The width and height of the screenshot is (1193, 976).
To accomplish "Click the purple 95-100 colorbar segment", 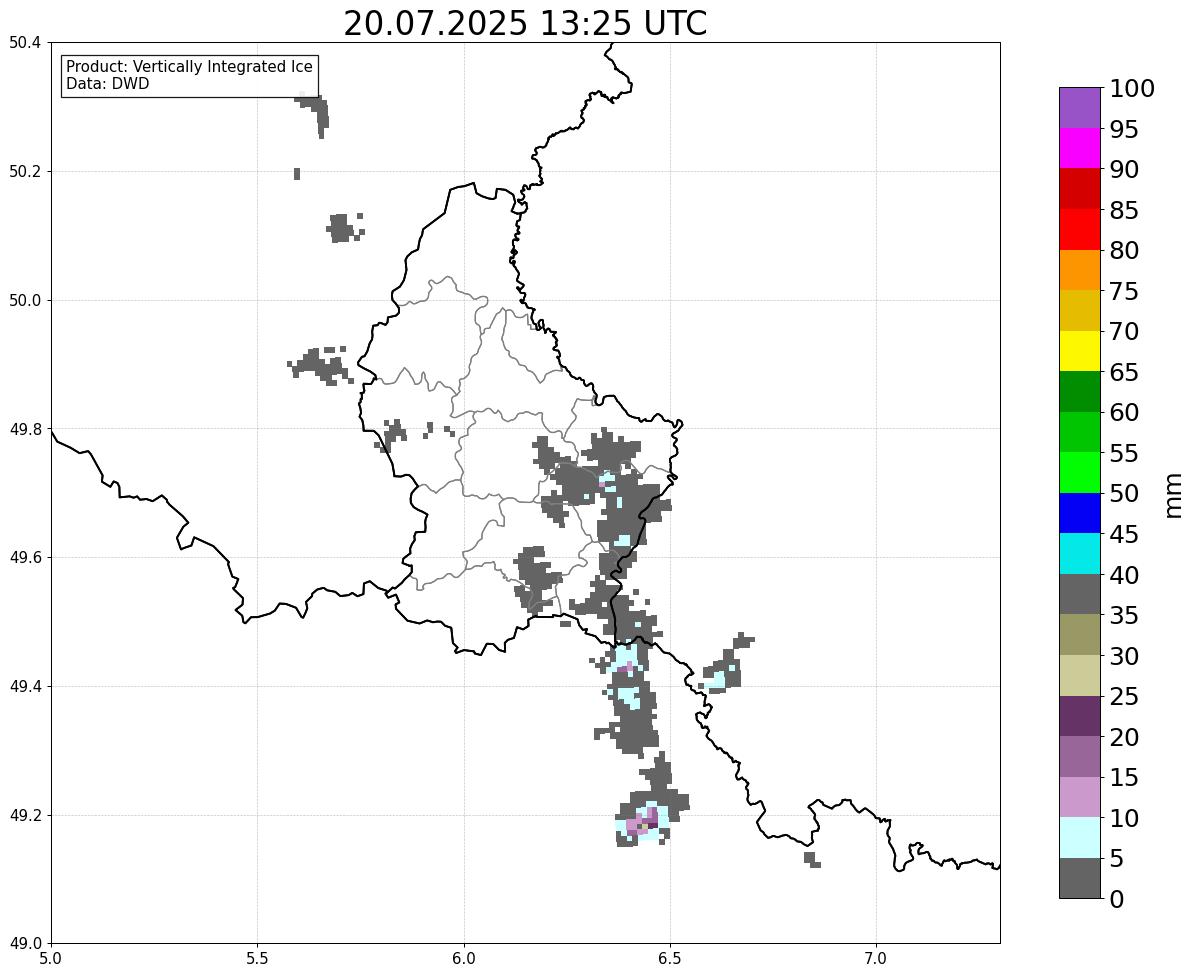I will point(1080,108).
